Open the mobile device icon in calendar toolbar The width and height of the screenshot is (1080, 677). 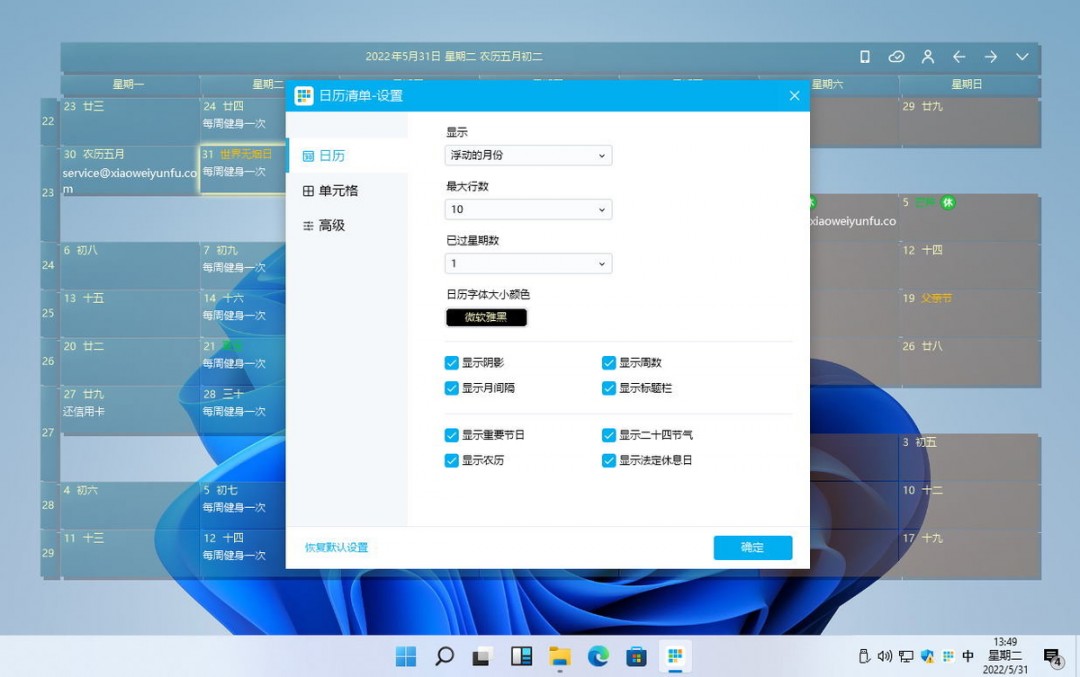pos(864,57)
